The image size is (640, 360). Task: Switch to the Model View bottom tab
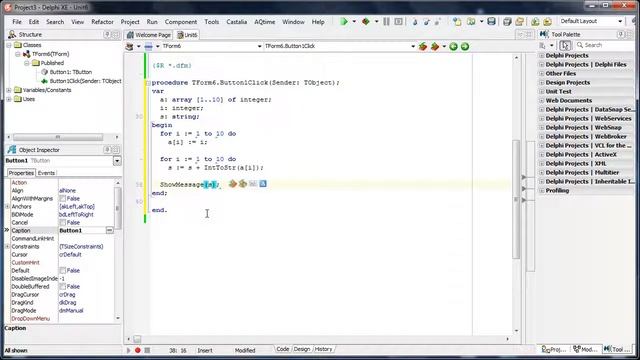point(585,349)
